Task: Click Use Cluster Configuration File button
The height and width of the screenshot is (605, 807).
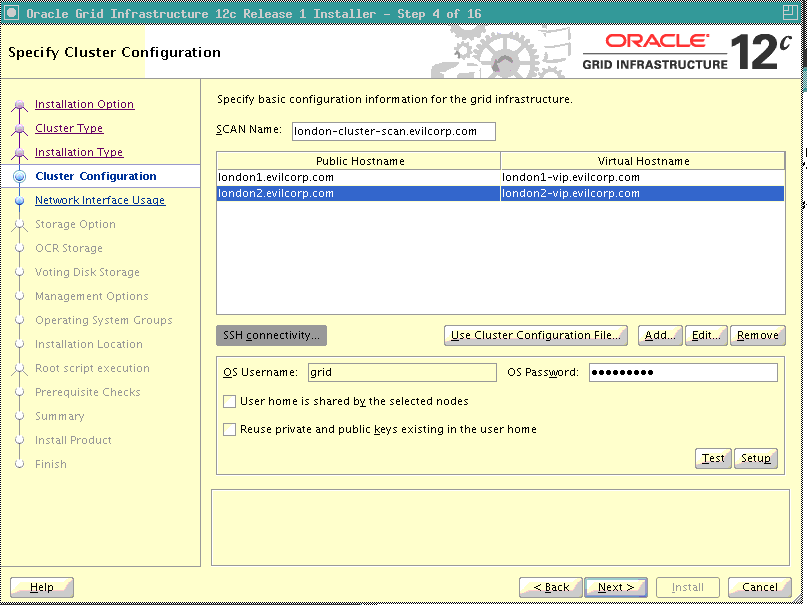Action: click(536, 335)
